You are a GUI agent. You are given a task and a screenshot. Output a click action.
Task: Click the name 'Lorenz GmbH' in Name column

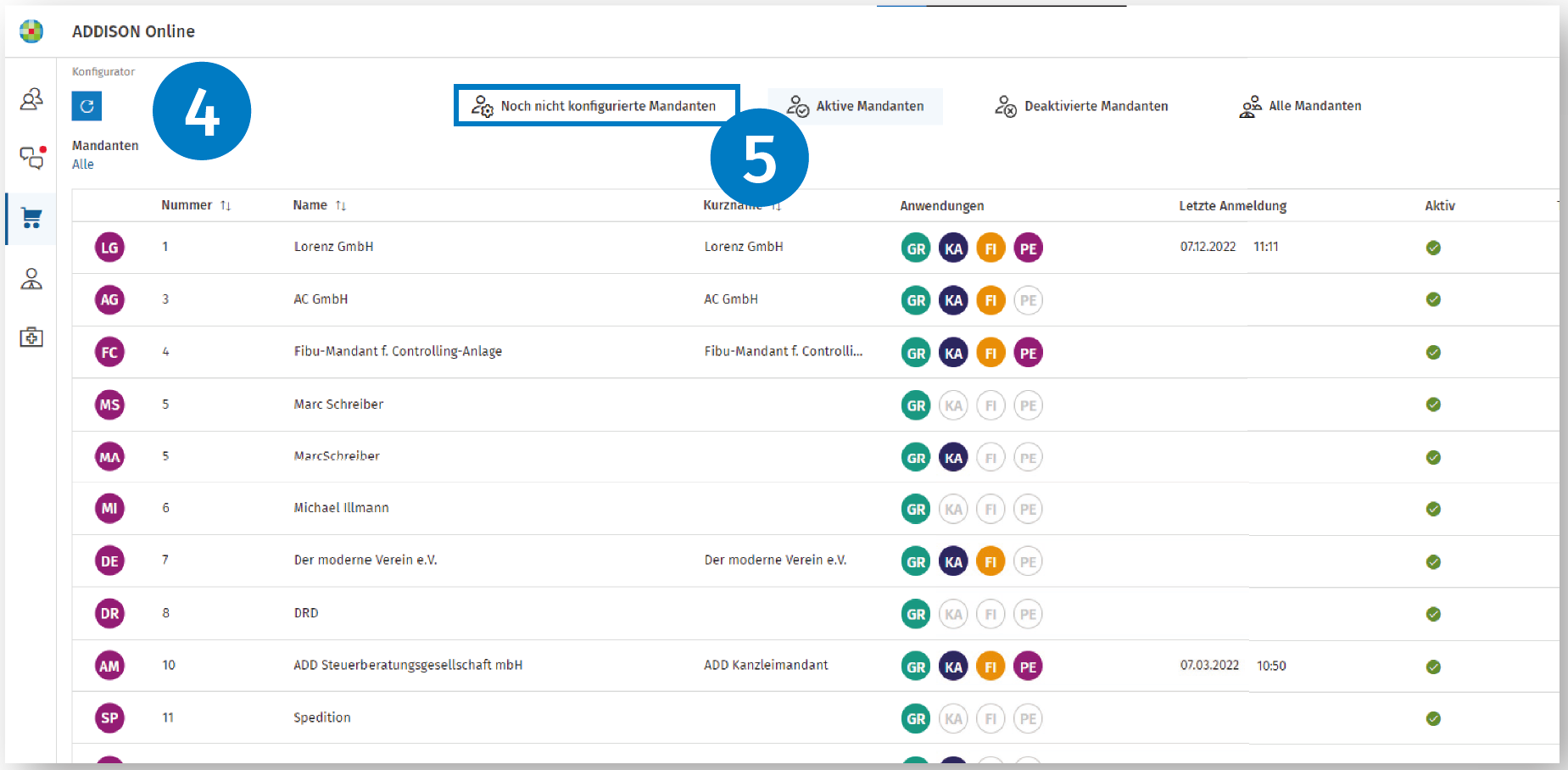click(333, 247)
